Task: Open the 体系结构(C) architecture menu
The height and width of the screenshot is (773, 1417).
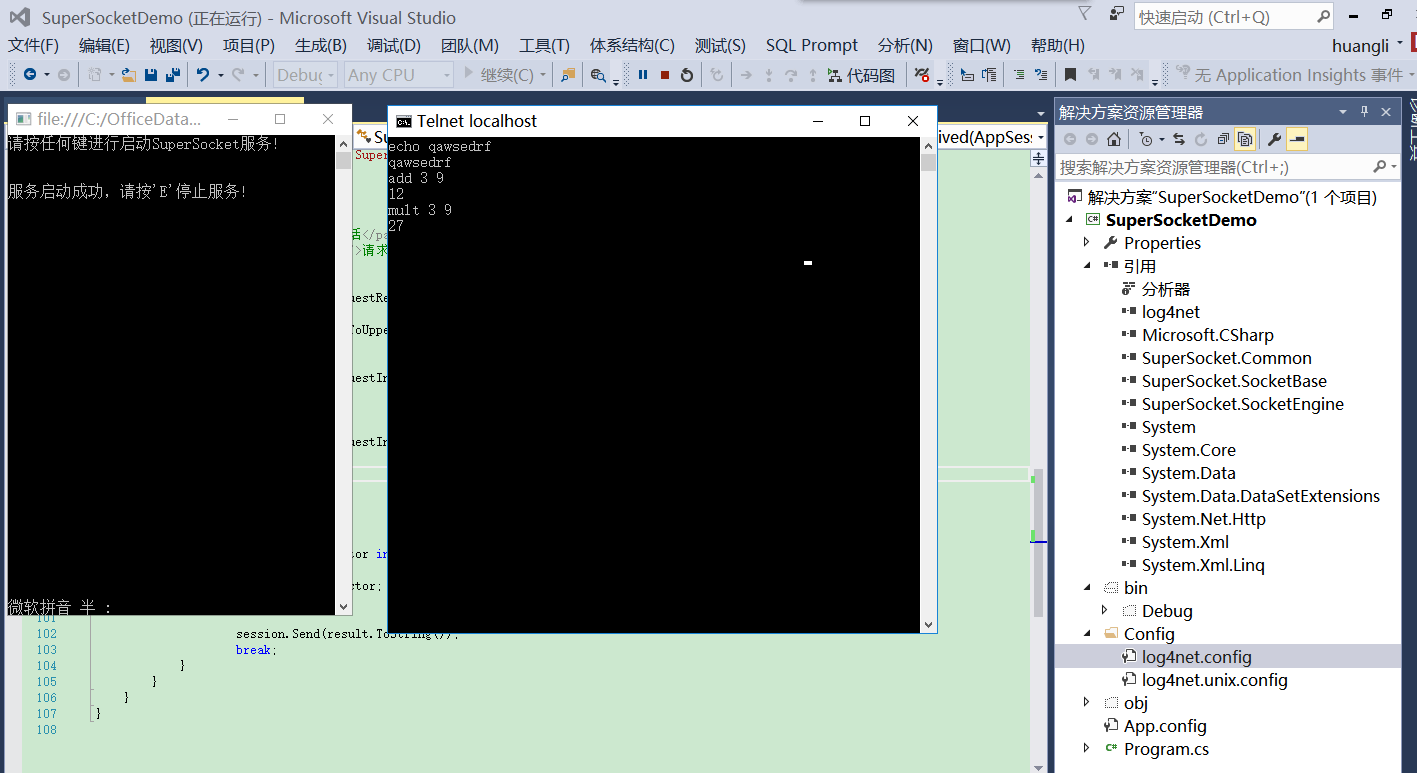Action: 632,45
